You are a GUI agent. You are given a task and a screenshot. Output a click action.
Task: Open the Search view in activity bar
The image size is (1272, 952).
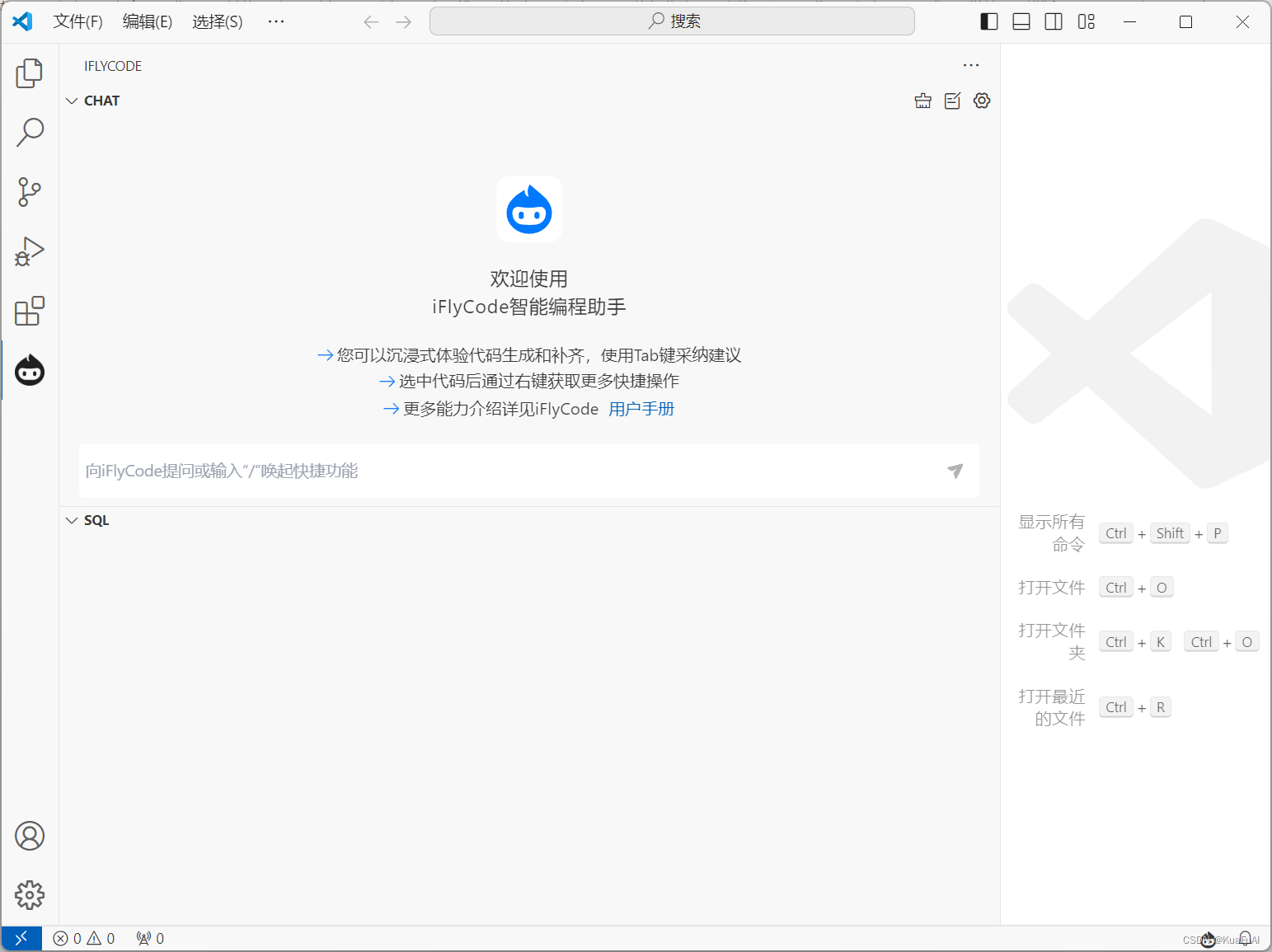pyautogui.click(x=30, y=132)
